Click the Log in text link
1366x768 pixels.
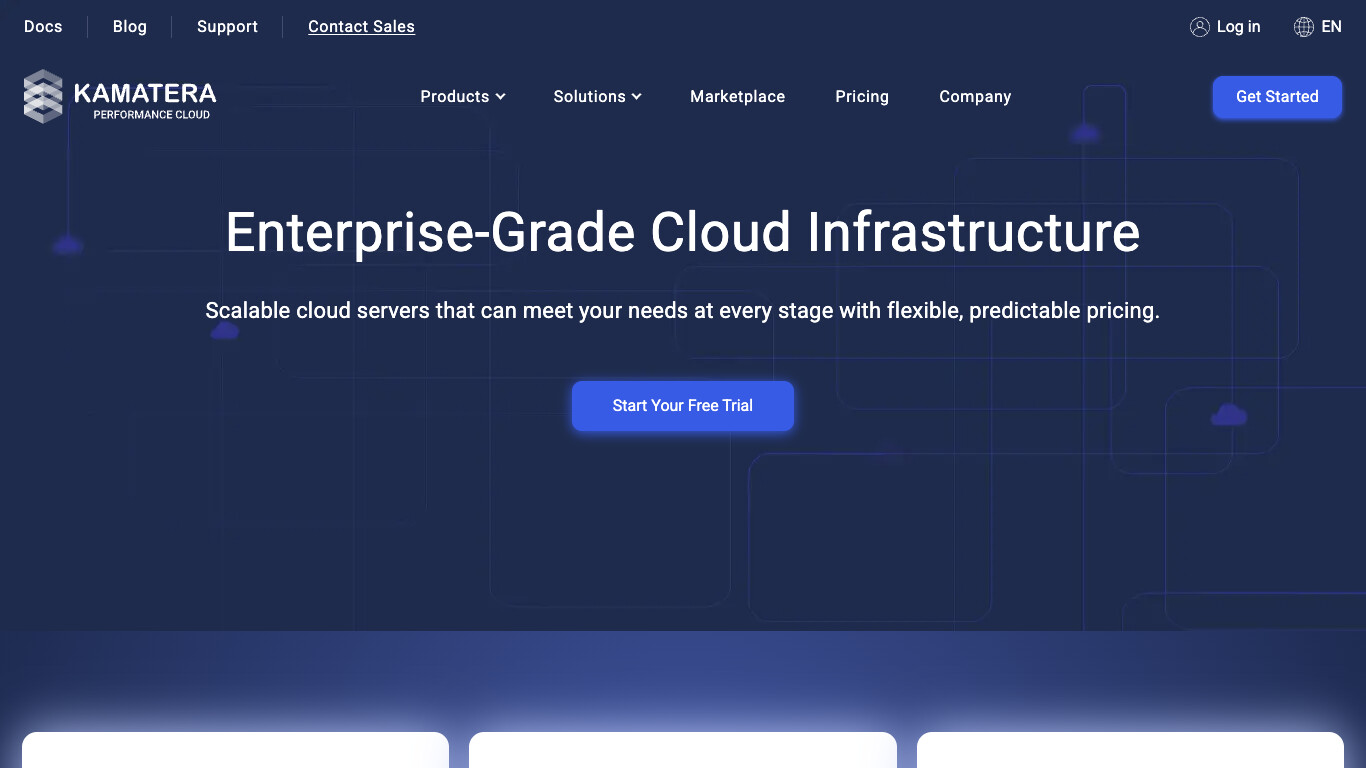[1238, 27]
